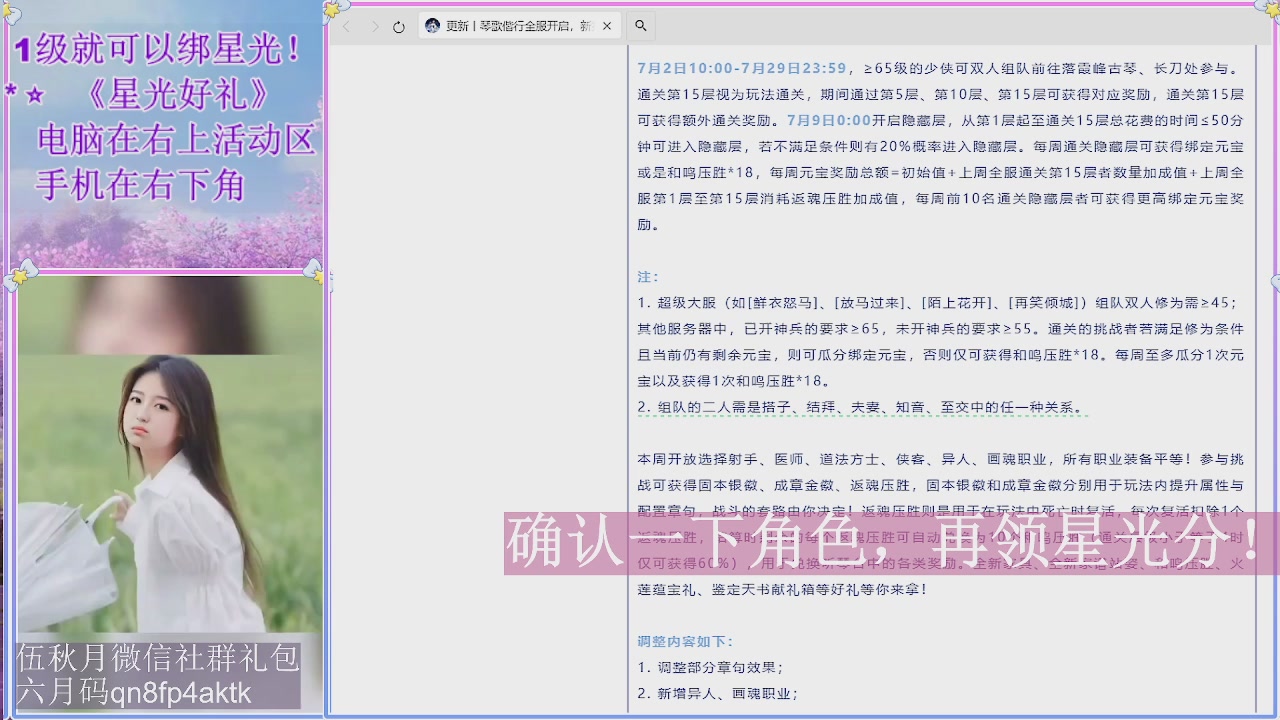Click the text 手机在右下角
The height and width of the screenshot is (720, 1280).
click(140, 185)
